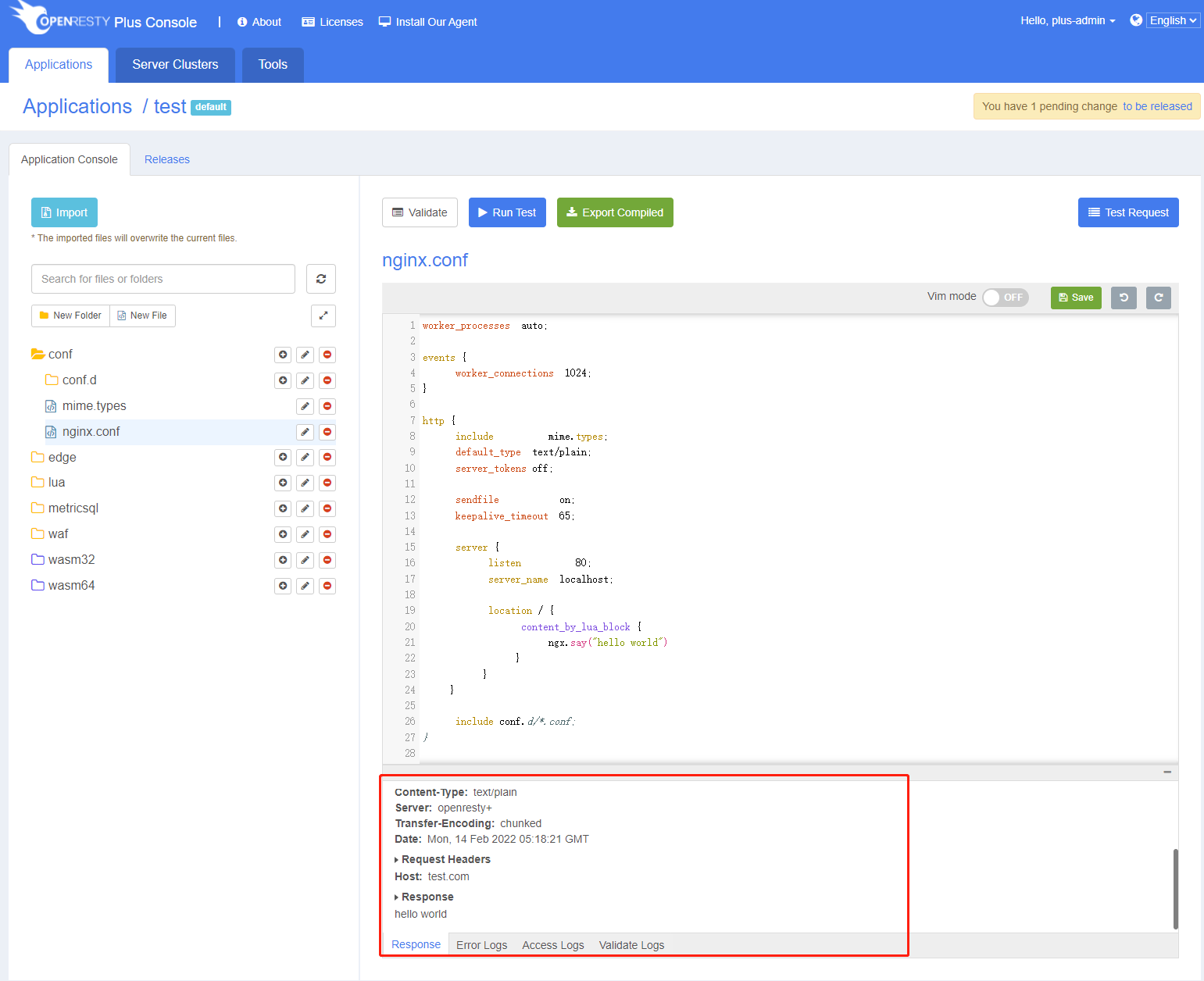Refresh the file list

tap(321, 279)
